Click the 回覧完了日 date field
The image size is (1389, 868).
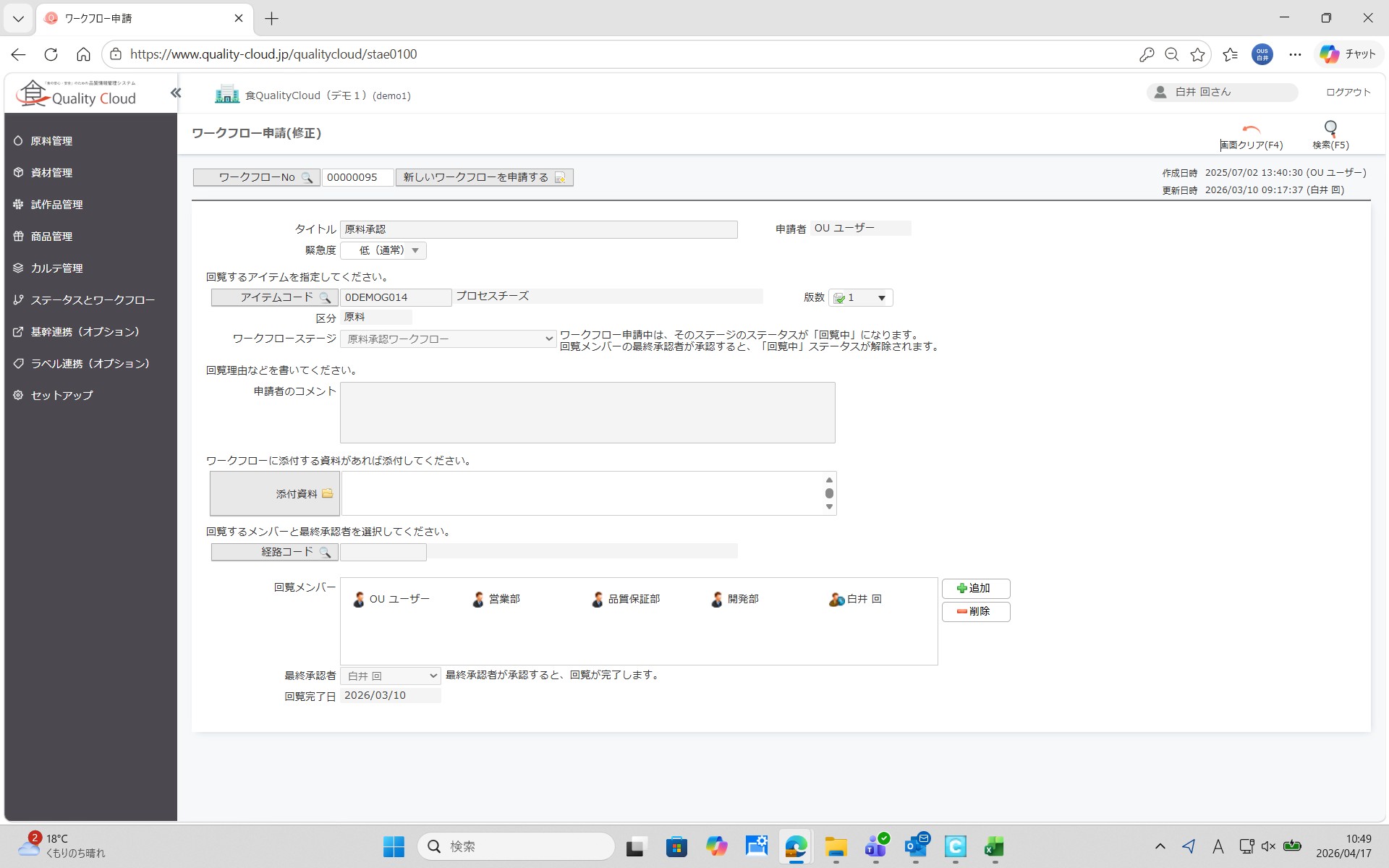391,695
